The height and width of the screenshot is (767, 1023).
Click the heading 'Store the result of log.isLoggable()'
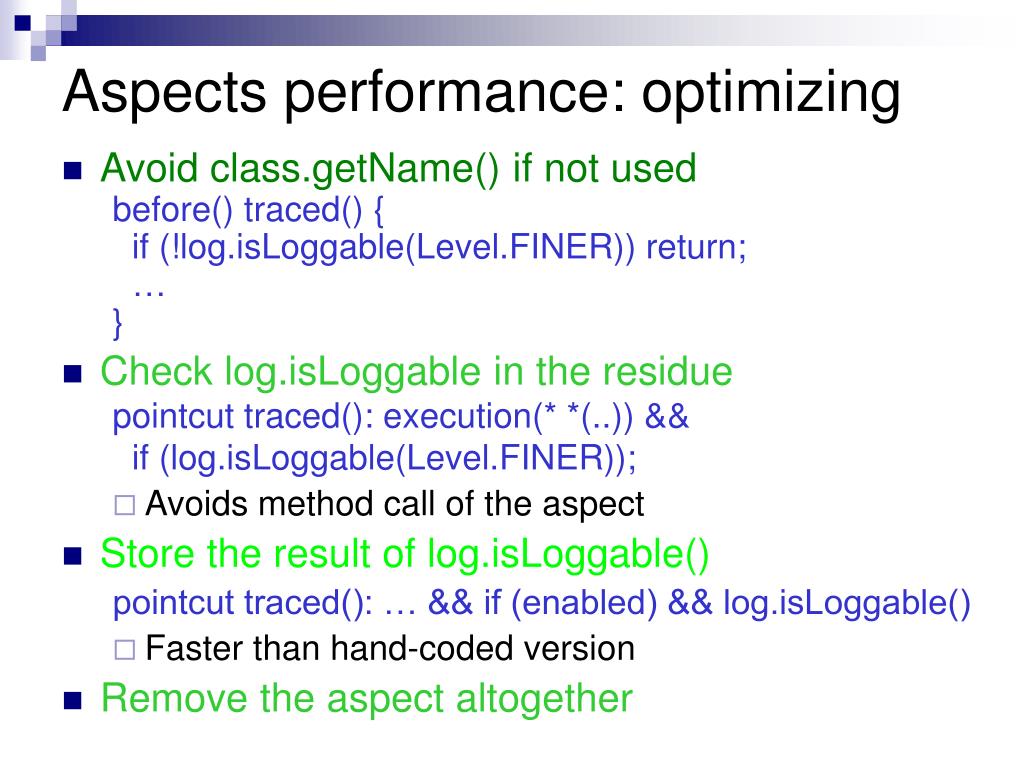tap(405, 554)
